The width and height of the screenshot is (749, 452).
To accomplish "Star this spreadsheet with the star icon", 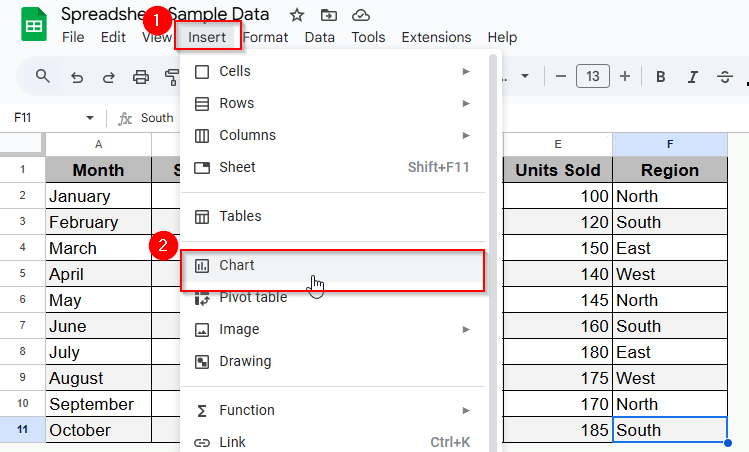I will tap(297, 15).
